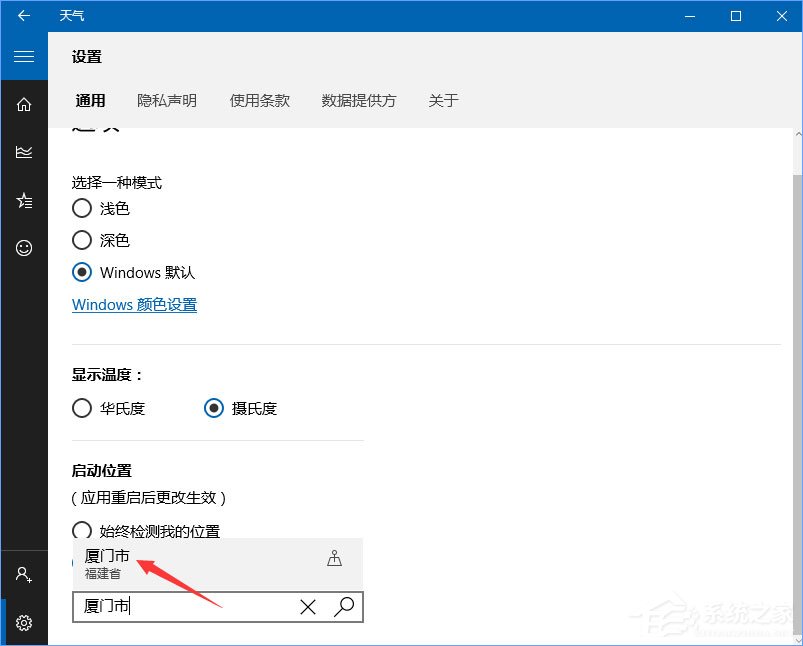Choose 厦门市 福建省 from suggestions
The image size is (803, 646).
[x=150, y=561]
